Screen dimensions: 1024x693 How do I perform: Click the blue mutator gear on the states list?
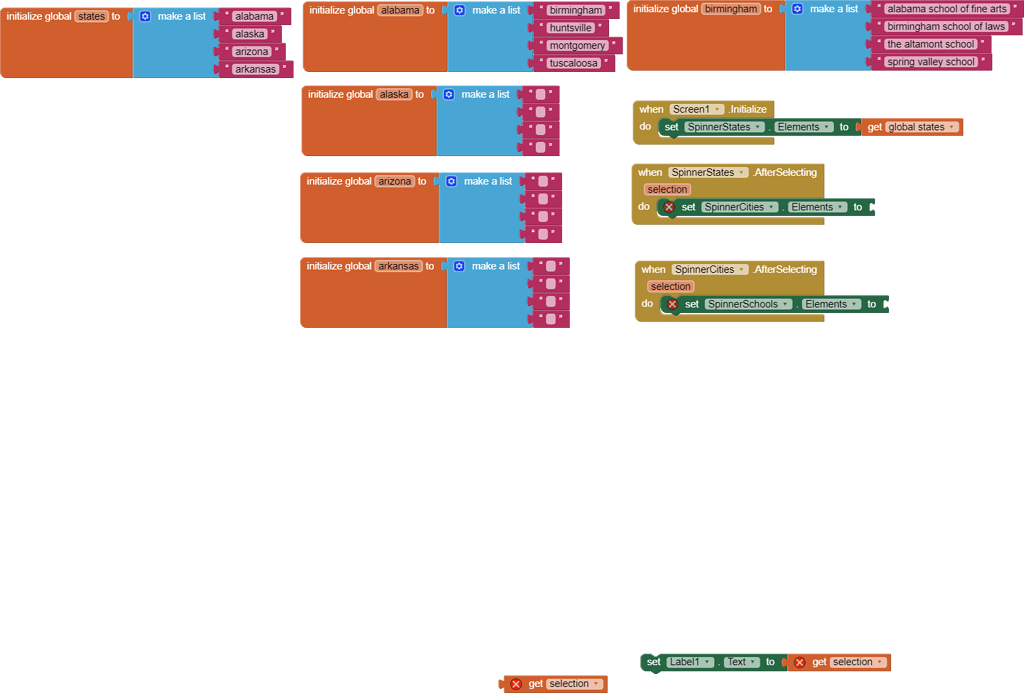pyautogui.click(x=145, y=16)
